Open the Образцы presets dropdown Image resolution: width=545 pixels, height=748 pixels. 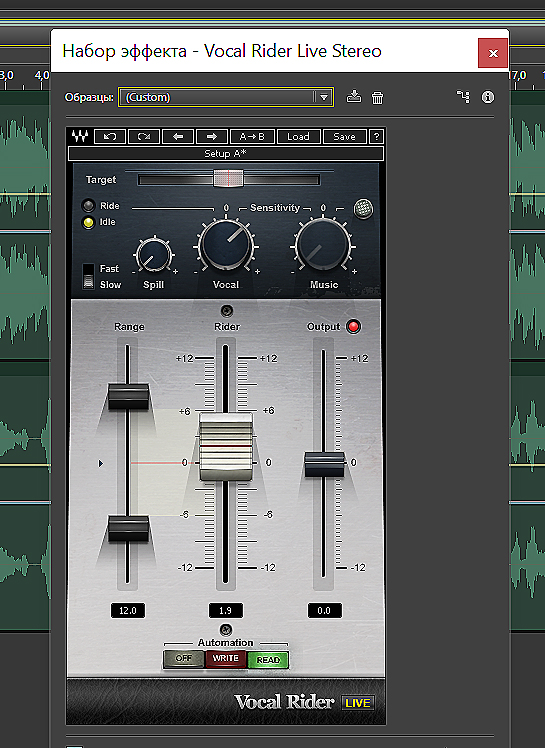coord(226,97)
